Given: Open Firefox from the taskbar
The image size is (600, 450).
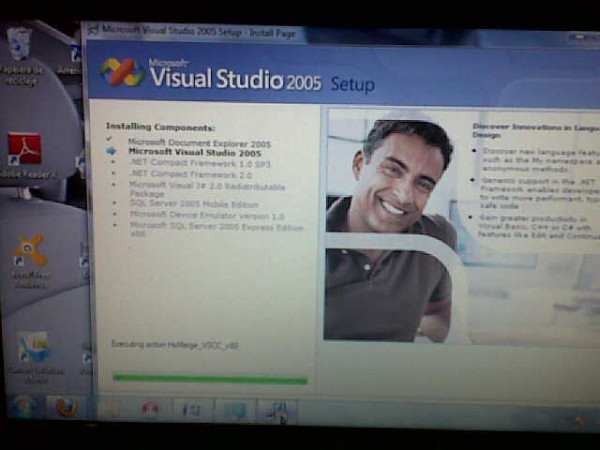Looking at the screenshot, I should click(67, 407).
